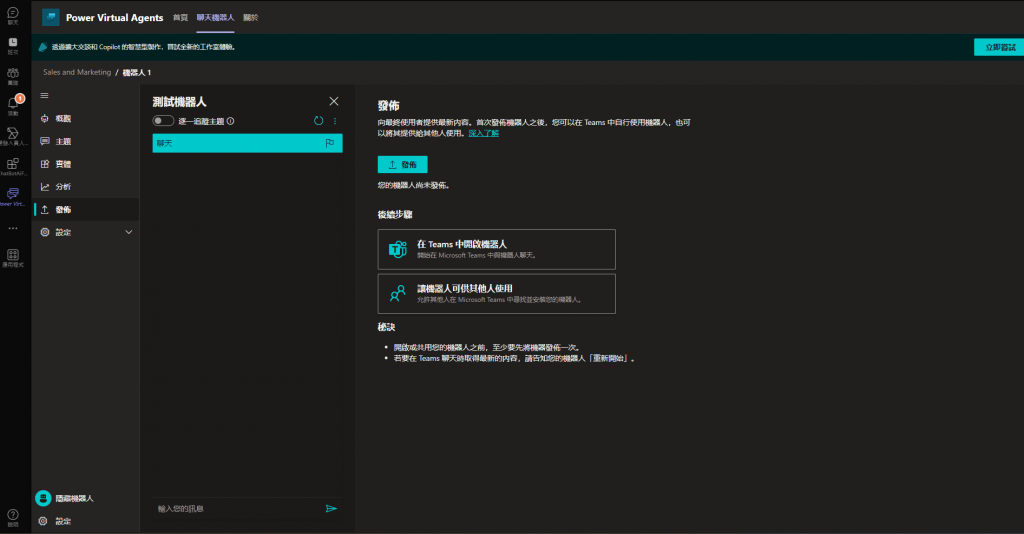Viewport: 1024px width, 534px height.
Task: Click the Power Virtual Agents logo
Action: tap(51, 18)
